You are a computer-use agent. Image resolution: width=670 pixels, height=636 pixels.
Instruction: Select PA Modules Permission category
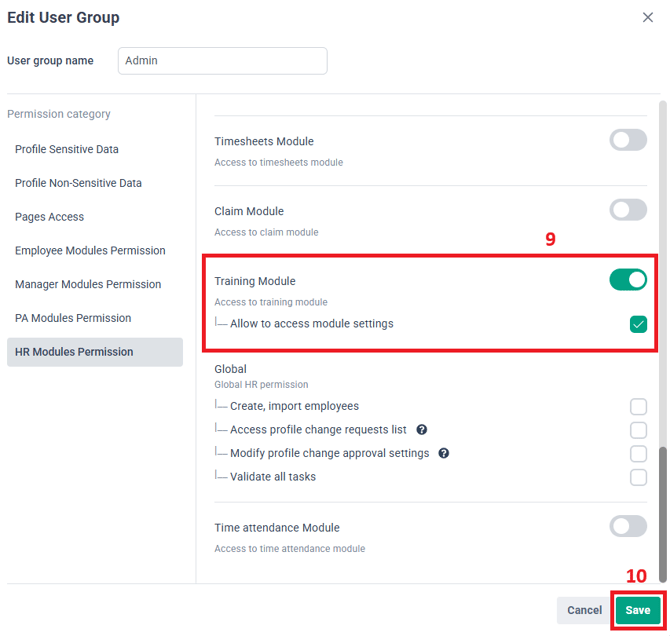tap(73, 318)
